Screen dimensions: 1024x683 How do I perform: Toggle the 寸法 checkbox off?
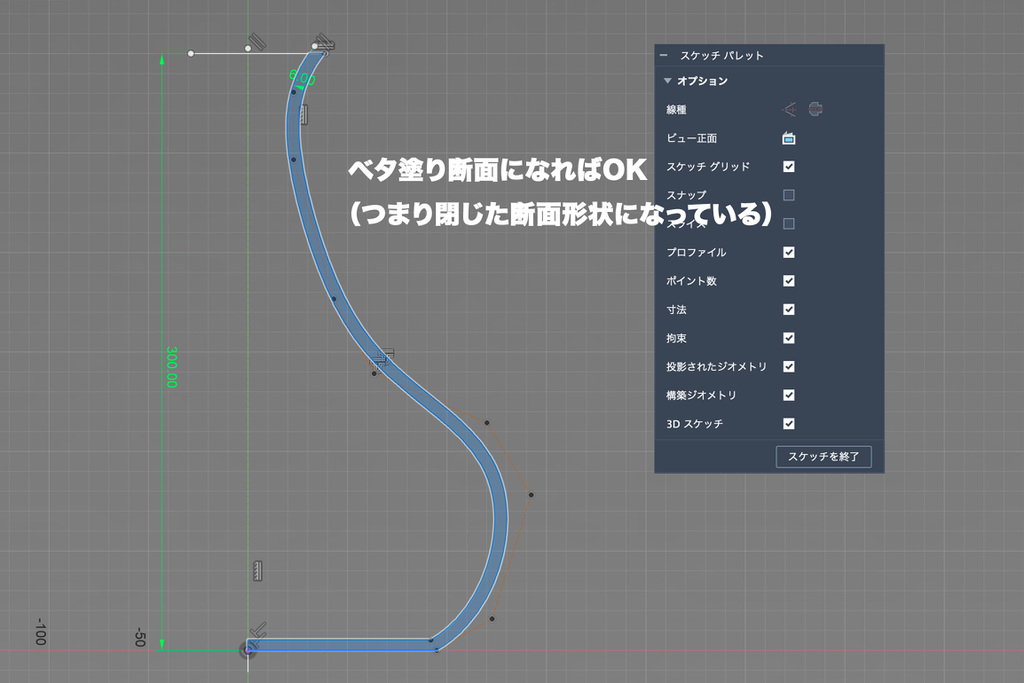coord(789,309)
